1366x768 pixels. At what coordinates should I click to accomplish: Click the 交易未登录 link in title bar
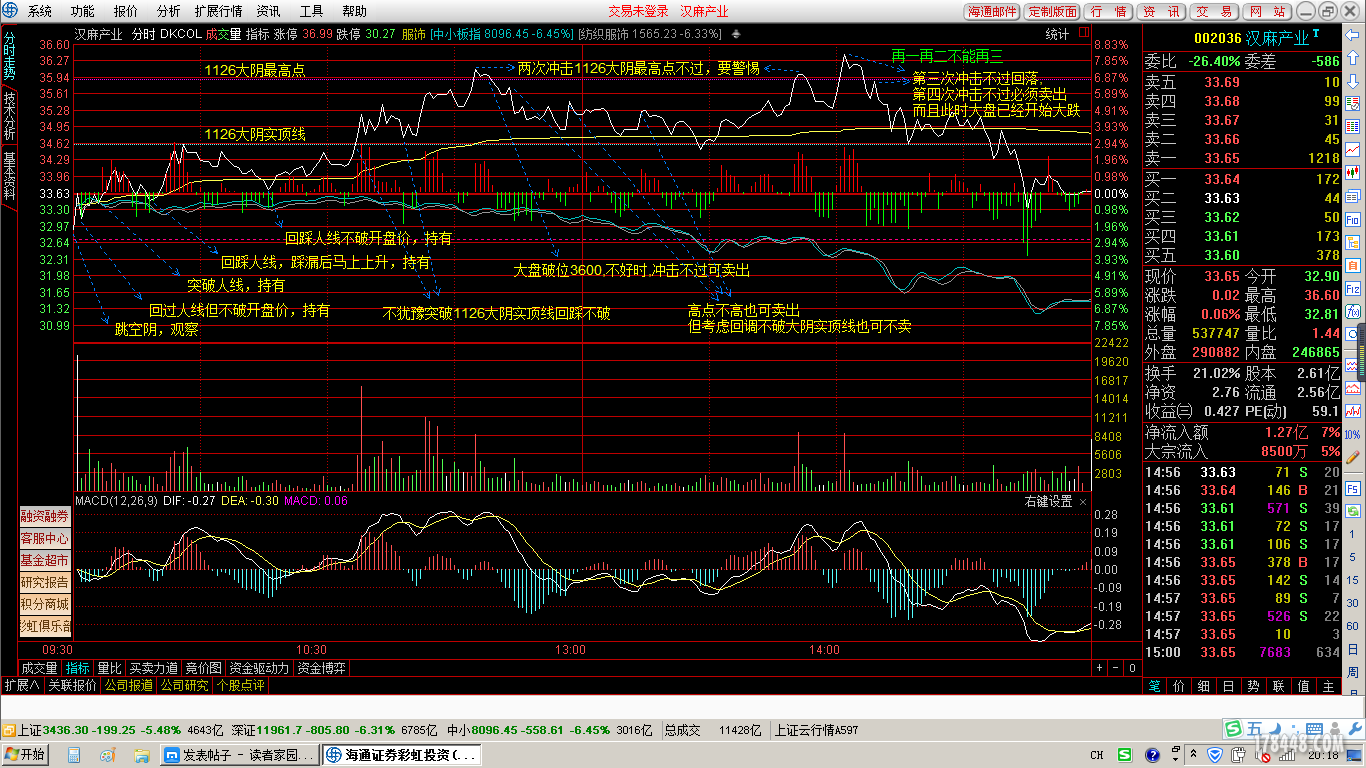click(638, 11)
